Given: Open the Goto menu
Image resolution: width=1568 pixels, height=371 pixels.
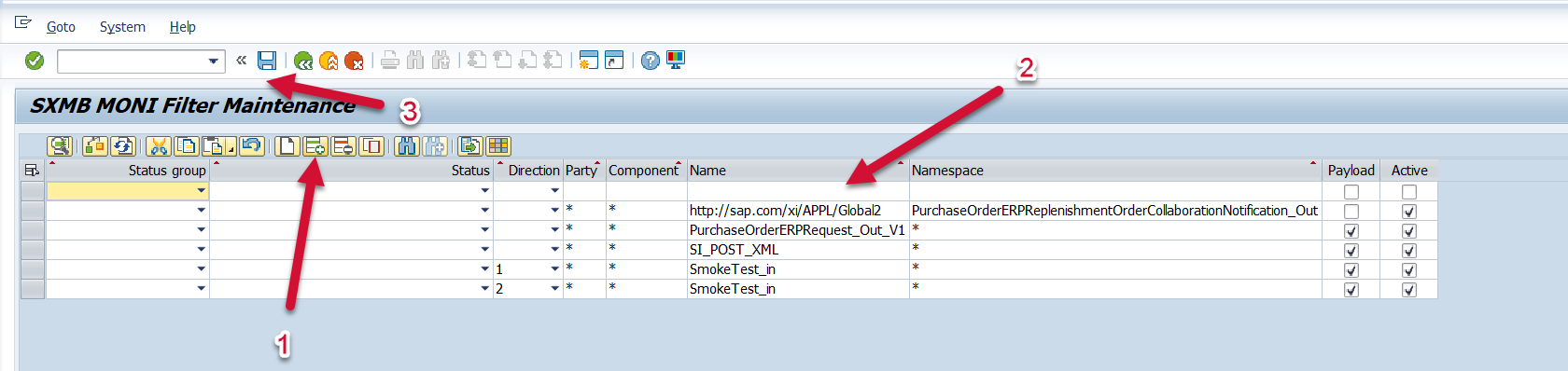Looking at the screenshot, I should coord(61,27).
